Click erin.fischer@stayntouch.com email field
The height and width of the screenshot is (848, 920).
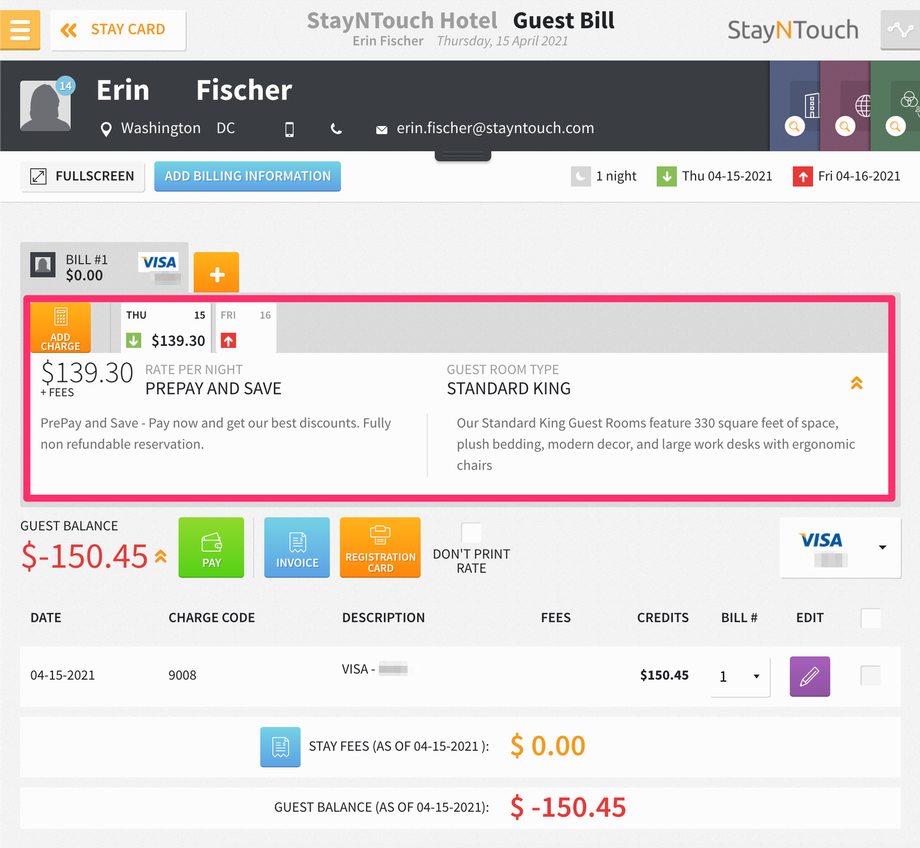tap(495, 128)
